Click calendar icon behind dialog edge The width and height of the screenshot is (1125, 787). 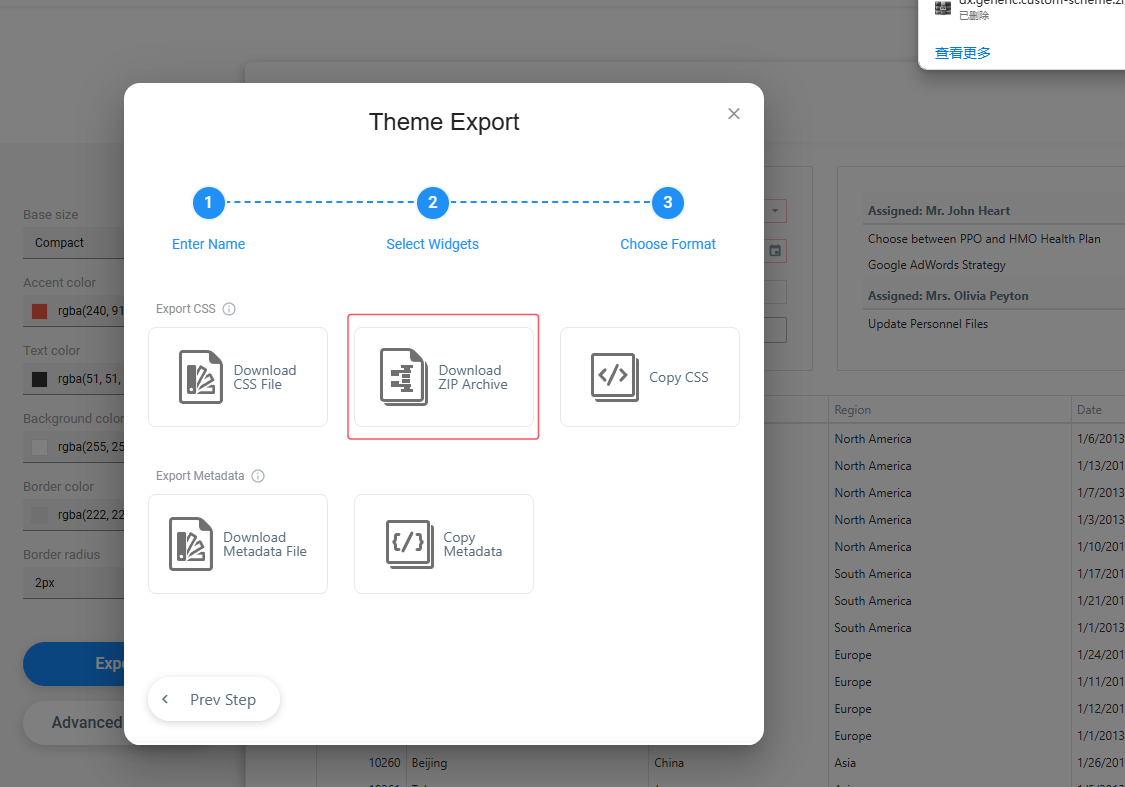click(x=775, y=251)
